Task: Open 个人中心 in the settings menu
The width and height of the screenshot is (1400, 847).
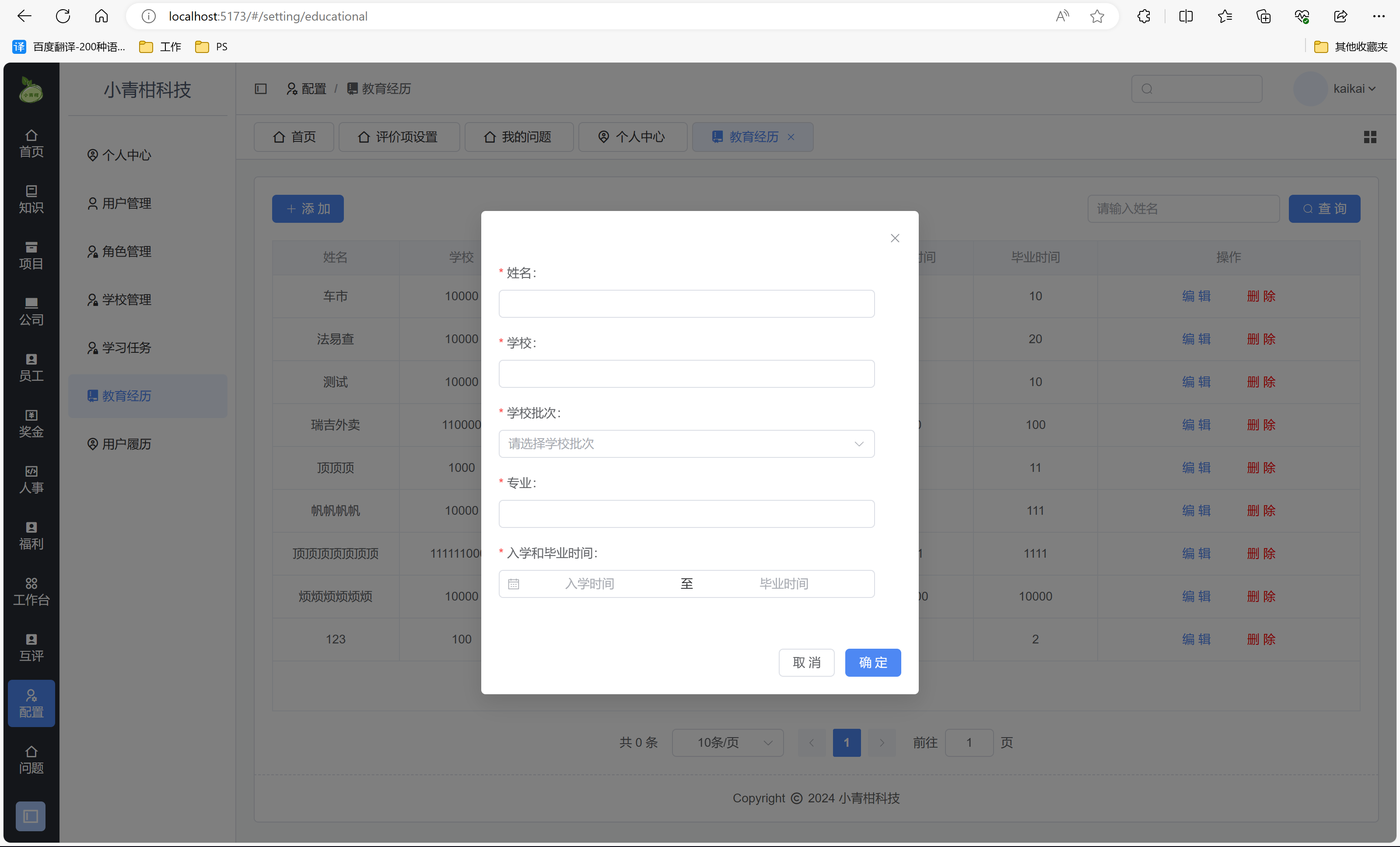Action: coord(148,155)
